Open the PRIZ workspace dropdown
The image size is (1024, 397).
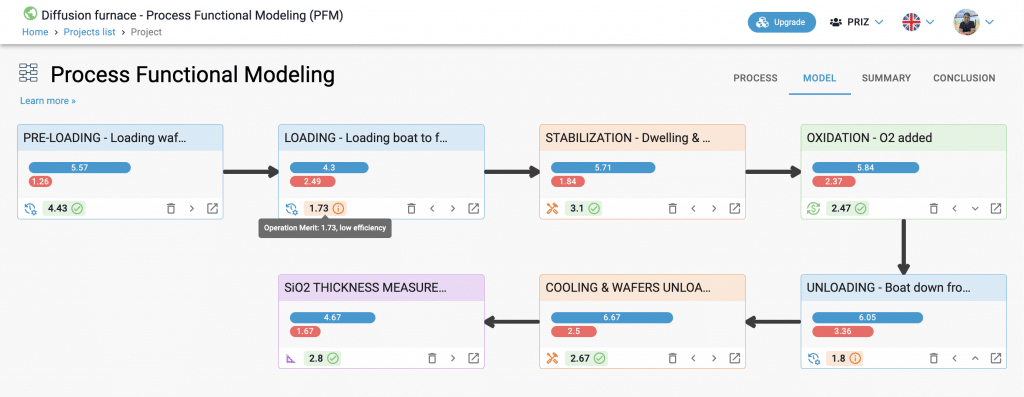[x=856, y=22]
